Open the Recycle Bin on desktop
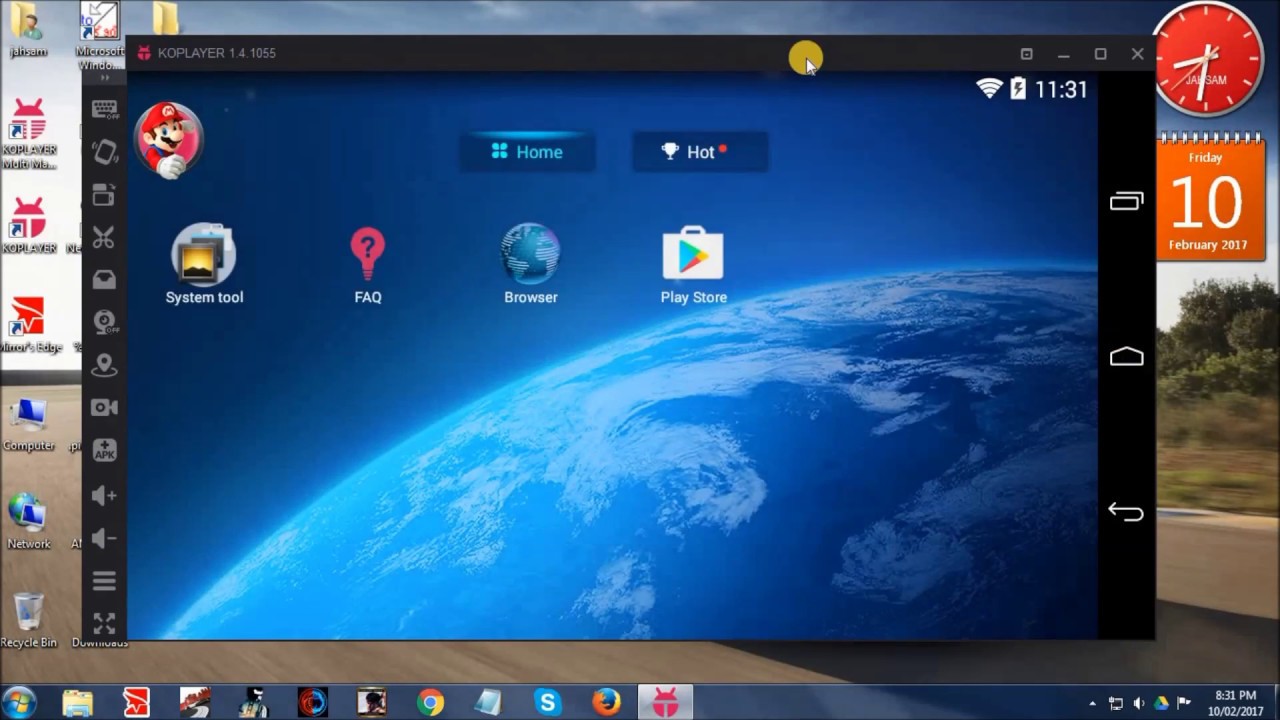The height and width of the screenshot is (720, 1280). coord(28,620)
